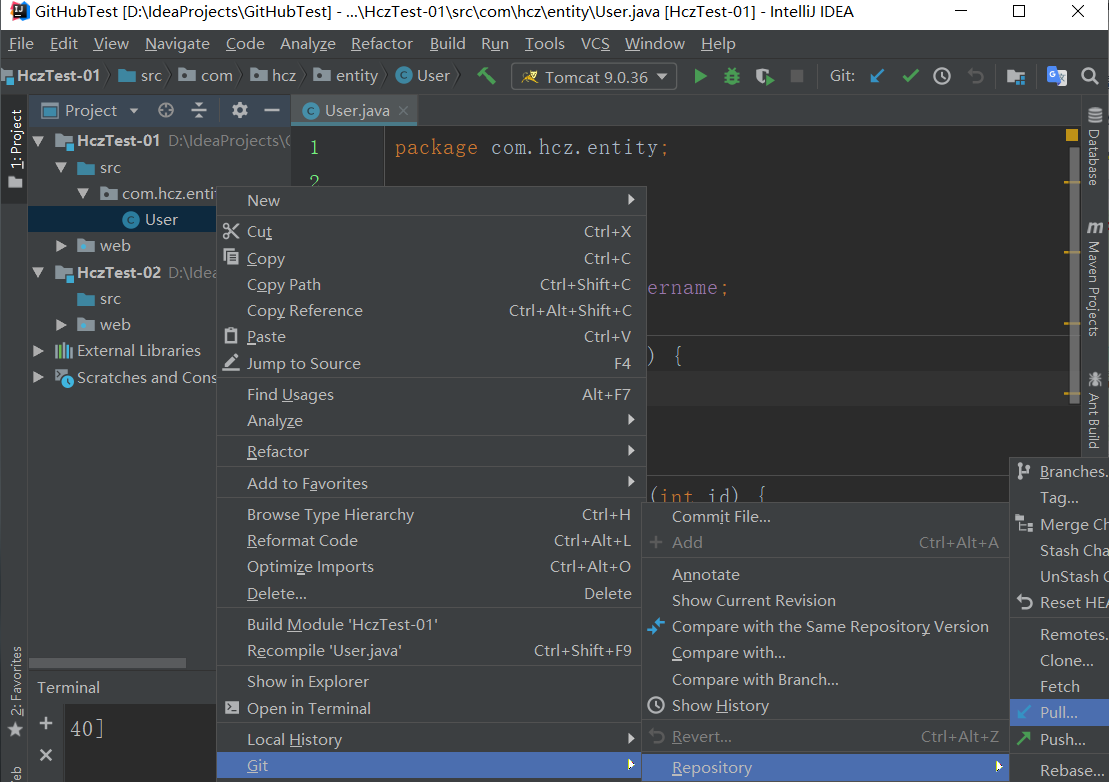Open Local History submenu in the context menu
Image resolution: width=1109 pixels, height=783 pixels.
click(x=431, y=739)
